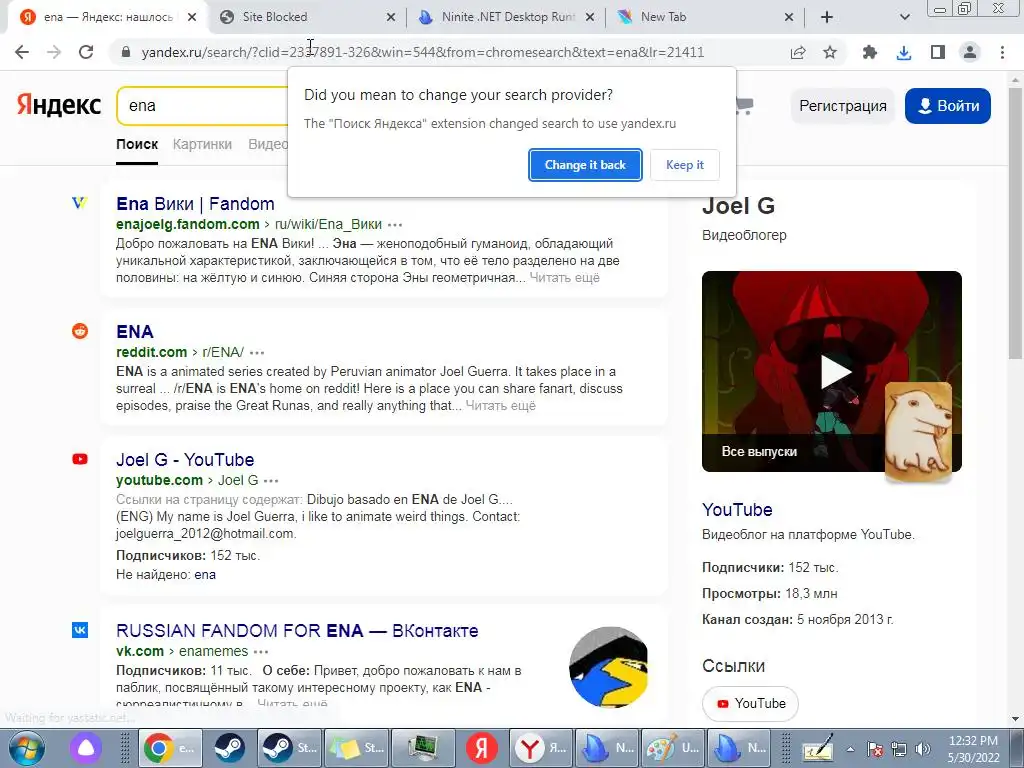1024x768 pixels.
Task: Open the Joel G - YouTube result
Action: click(185, 460)
